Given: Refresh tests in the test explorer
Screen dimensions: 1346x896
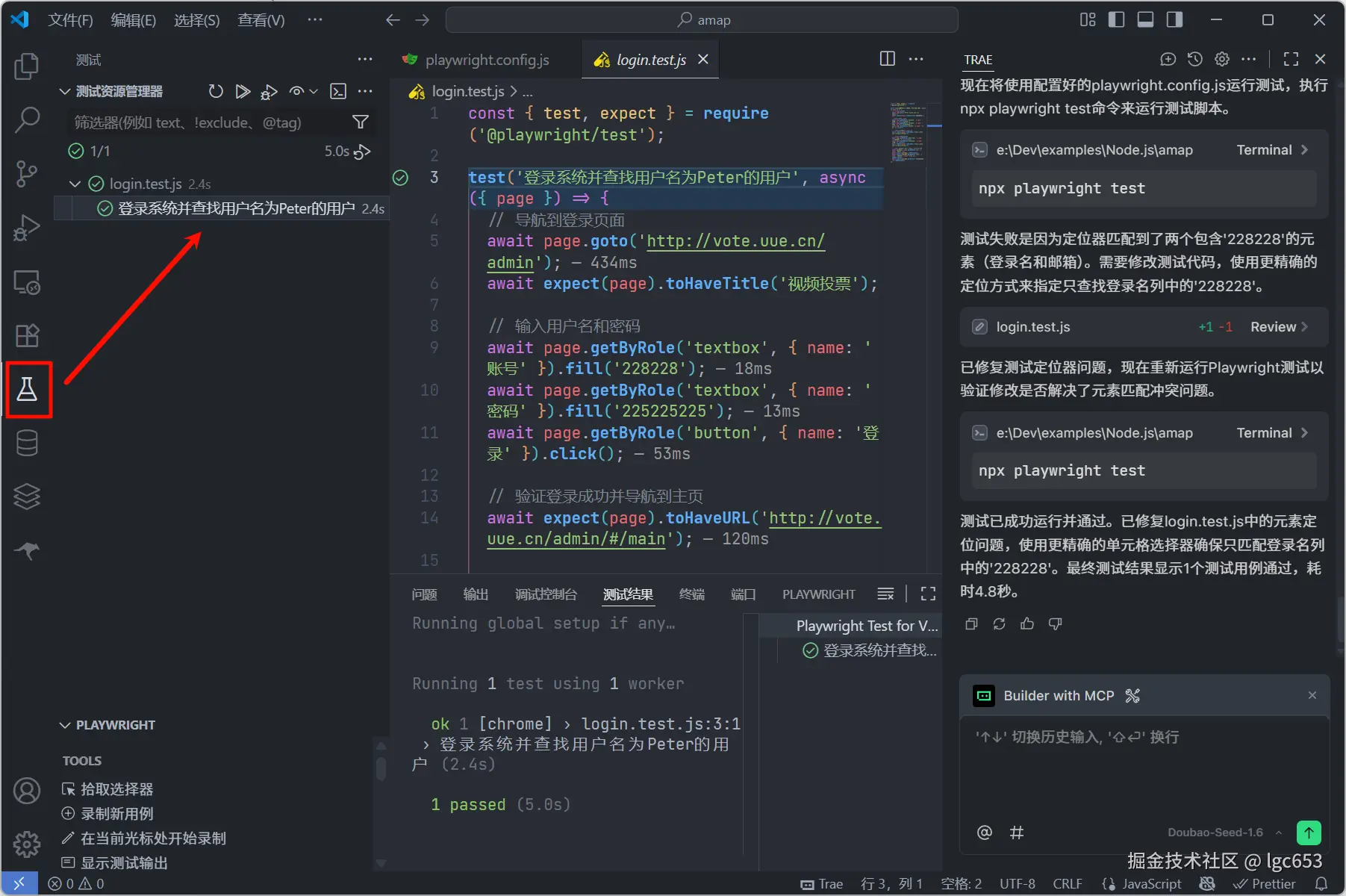Looking at the screenshot, I should pos(216,91).
